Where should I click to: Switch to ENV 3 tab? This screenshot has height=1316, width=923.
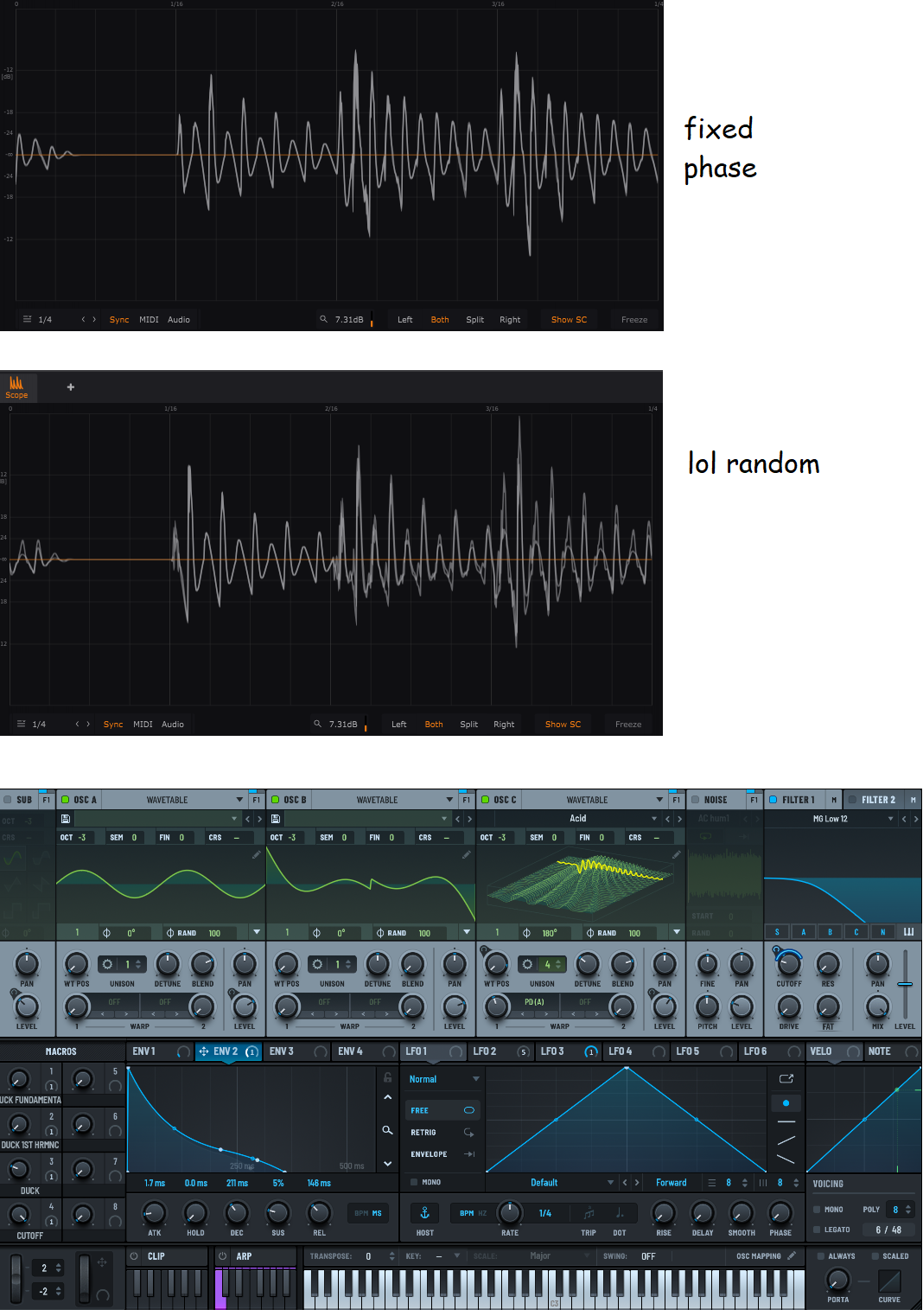297,1051
